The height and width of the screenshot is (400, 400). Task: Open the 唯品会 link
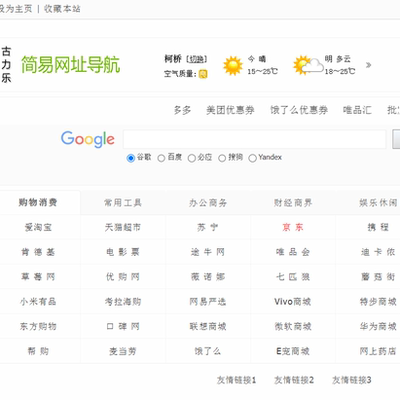tap(293, 252)
